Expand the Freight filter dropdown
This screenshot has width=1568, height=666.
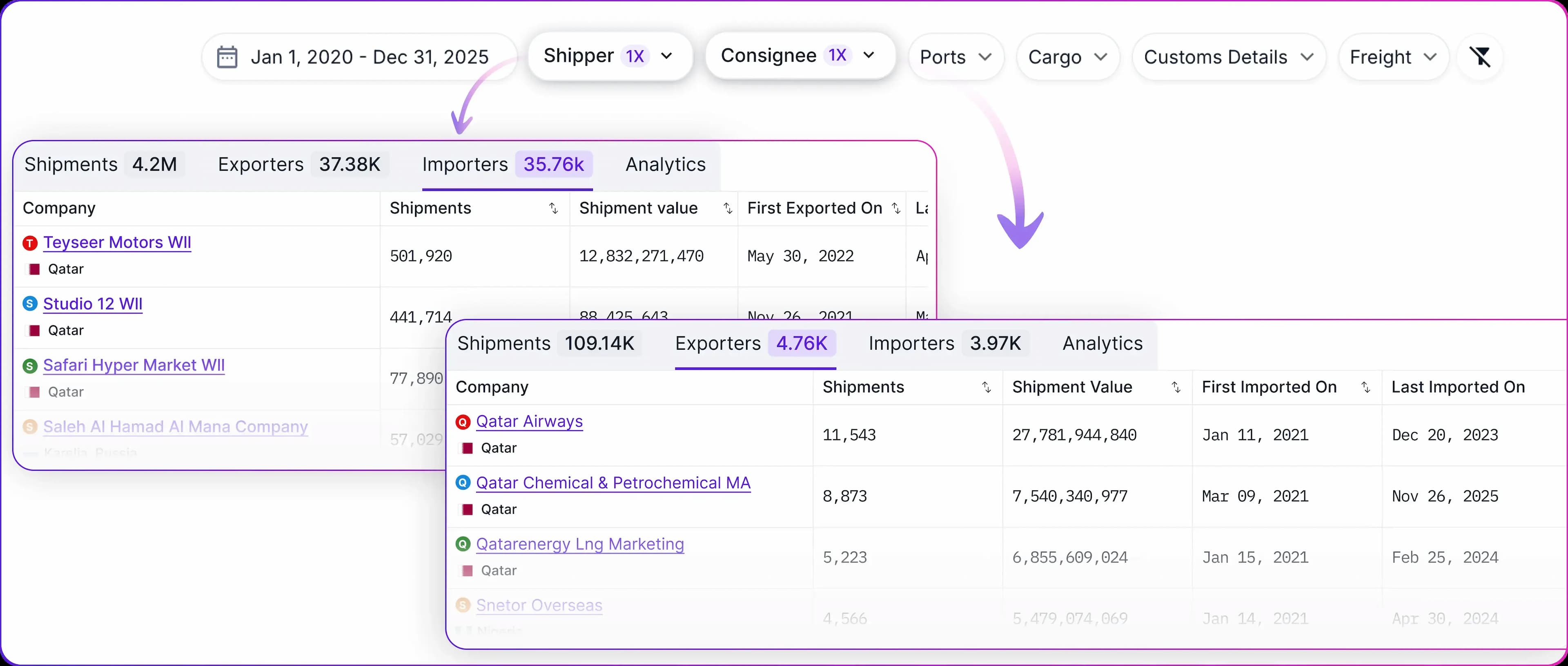(1393, 57)
